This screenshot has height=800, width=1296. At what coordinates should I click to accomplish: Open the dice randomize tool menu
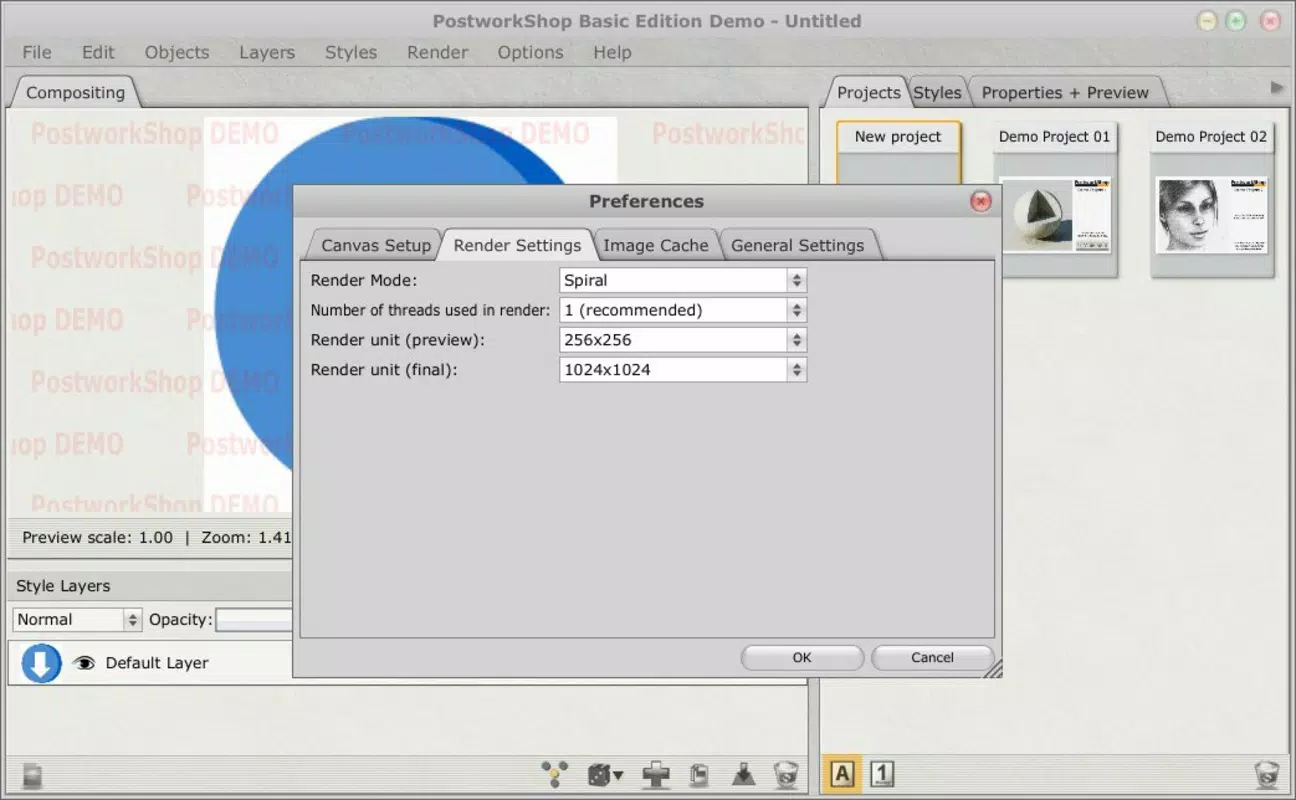point(605,774)
